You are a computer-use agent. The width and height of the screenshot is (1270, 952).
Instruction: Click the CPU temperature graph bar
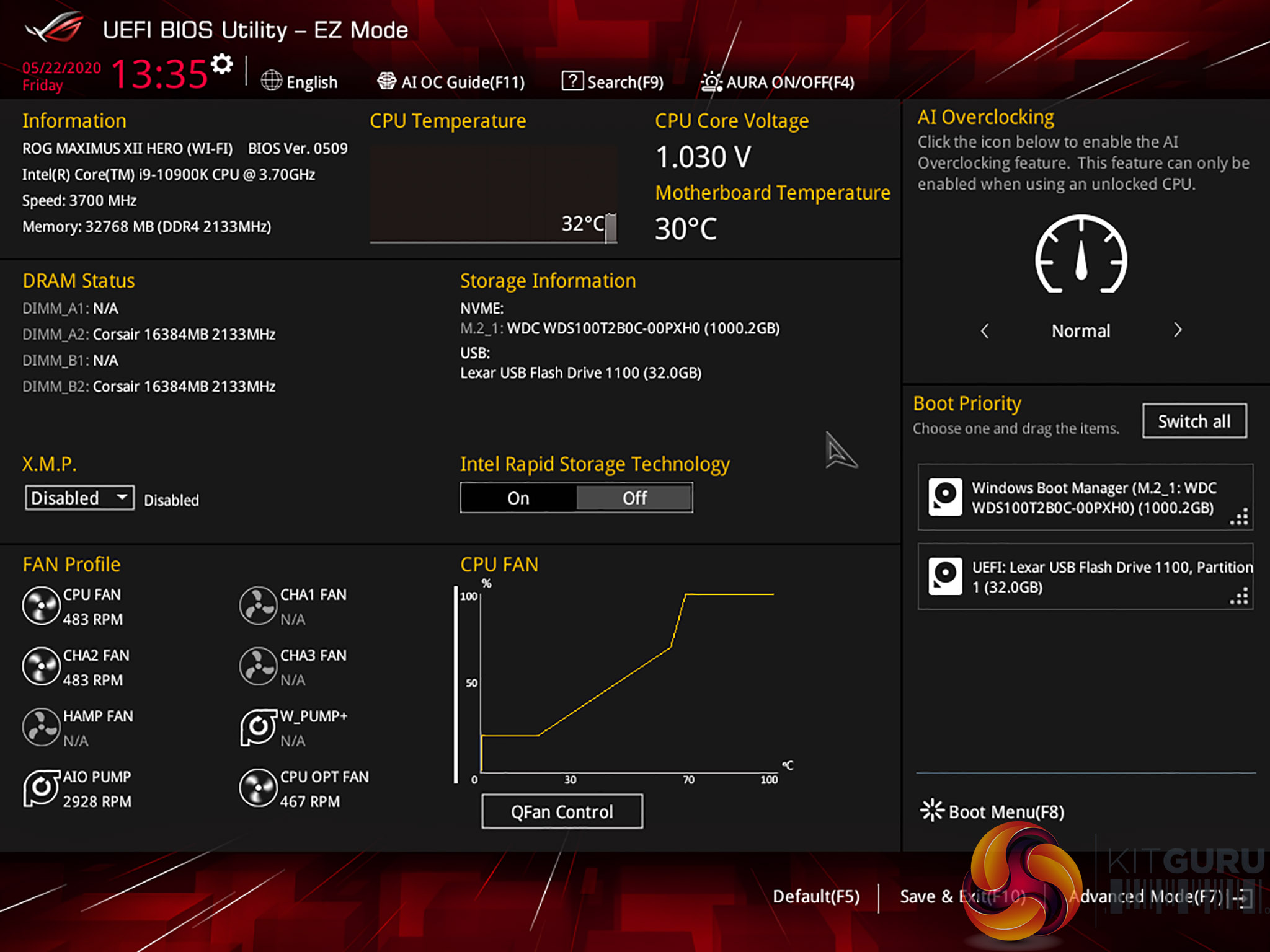pos(611,228)
